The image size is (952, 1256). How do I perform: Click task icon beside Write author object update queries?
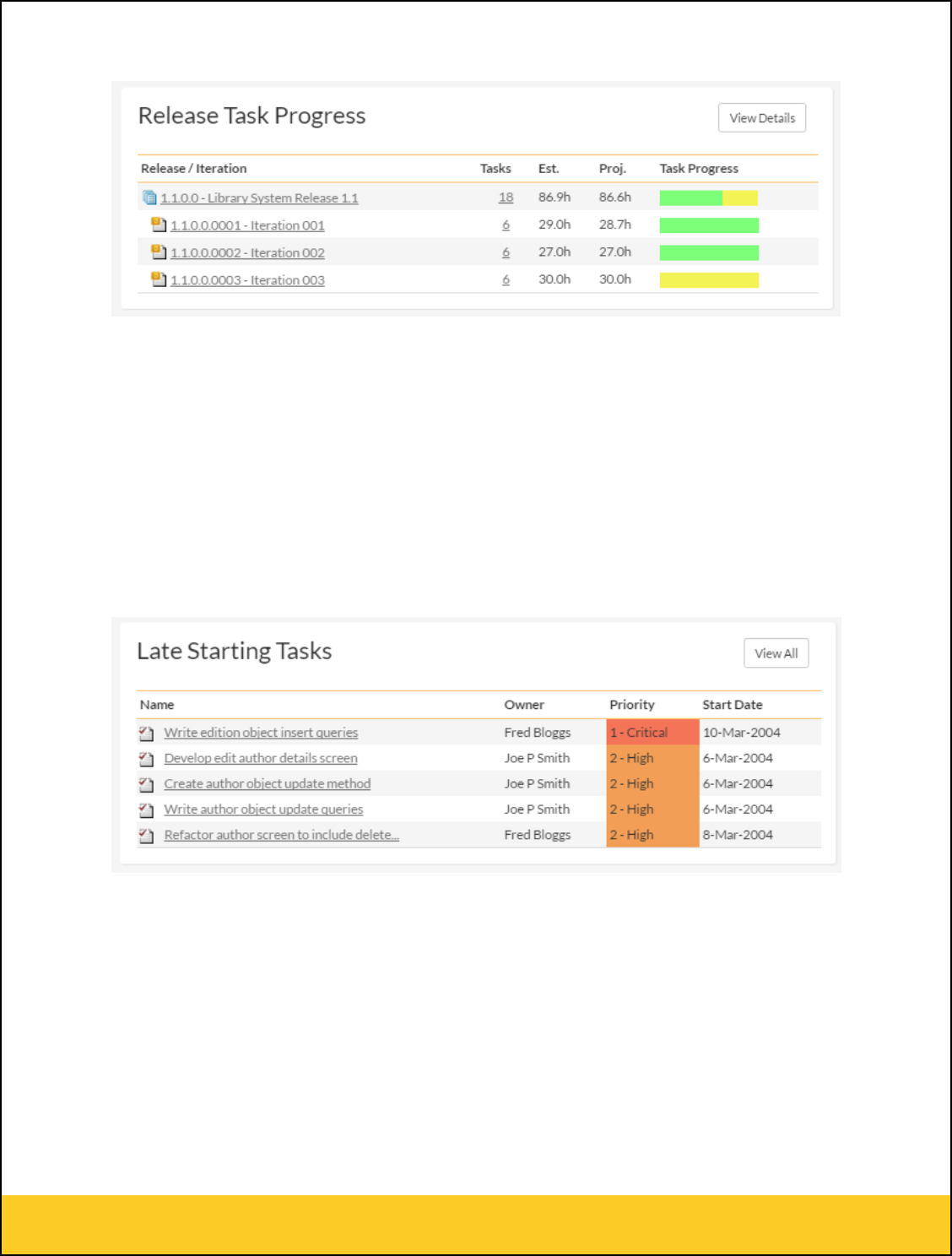click(x=147, y=809)
